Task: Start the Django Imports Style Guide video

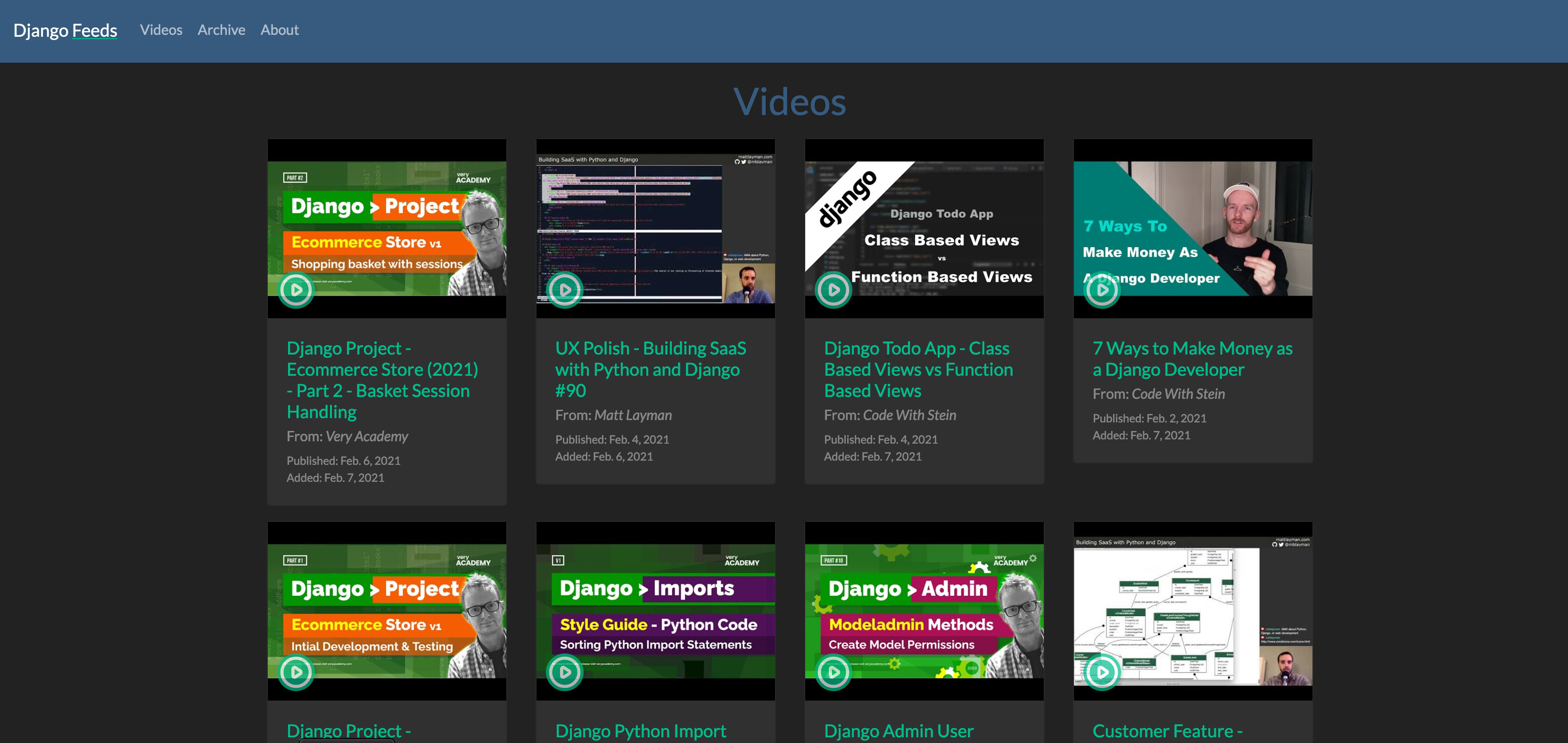Action: click(565, 672)
